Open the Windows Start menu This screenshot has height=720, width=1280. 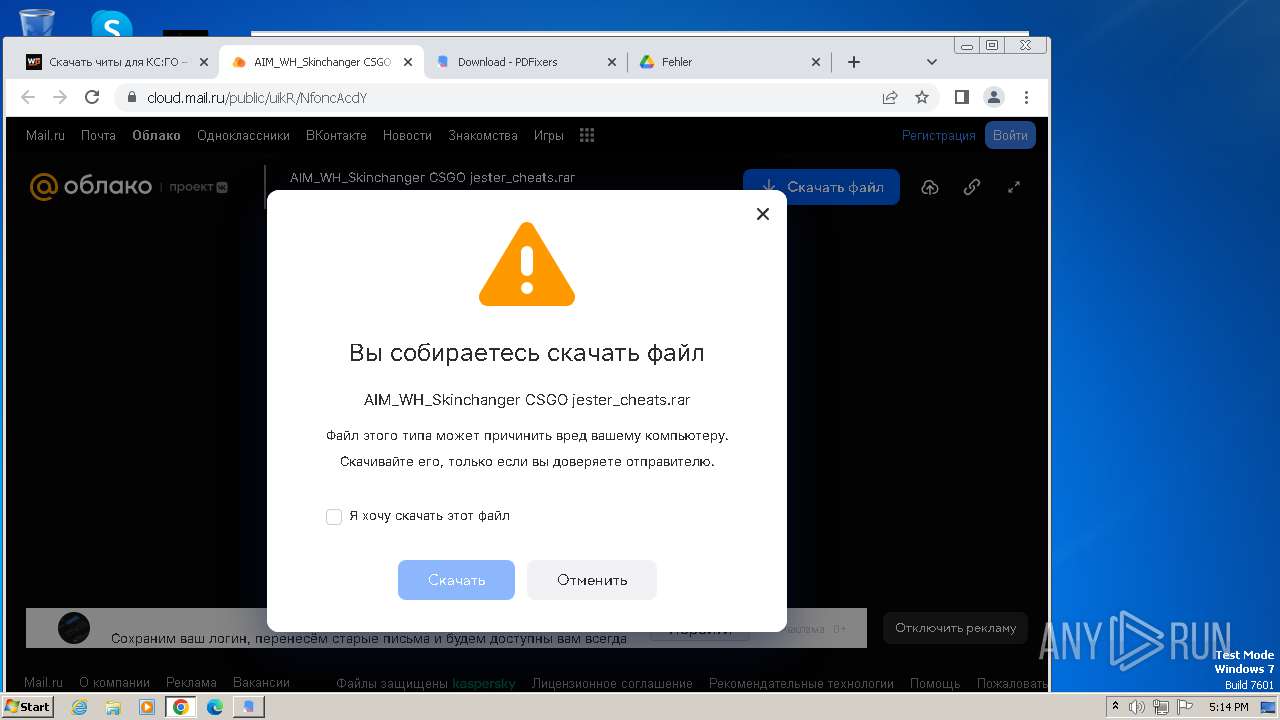(x=28, y=707)
